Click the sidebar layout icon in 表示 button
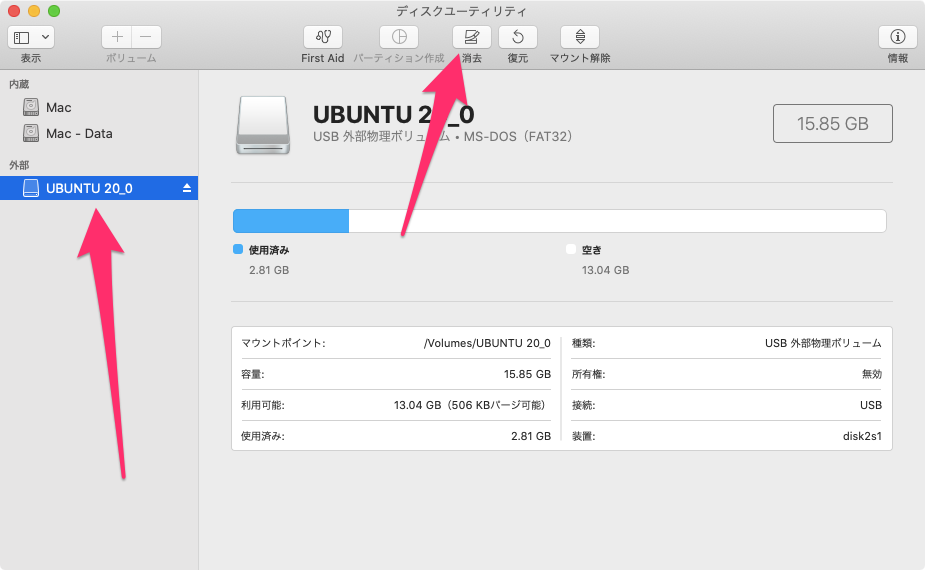Screen dimensions: 925x570 point(22,37)
